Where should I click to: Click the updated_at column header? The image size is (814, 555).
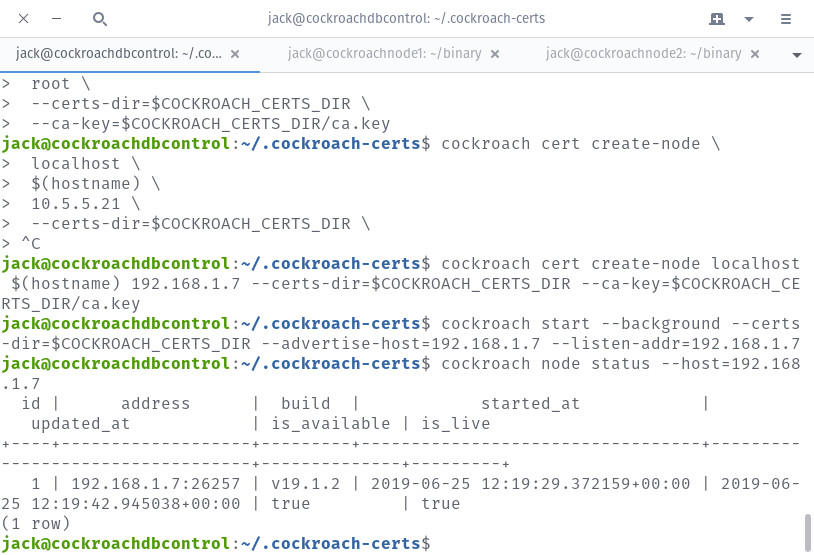pyautogui.click(x=80, y=424)
